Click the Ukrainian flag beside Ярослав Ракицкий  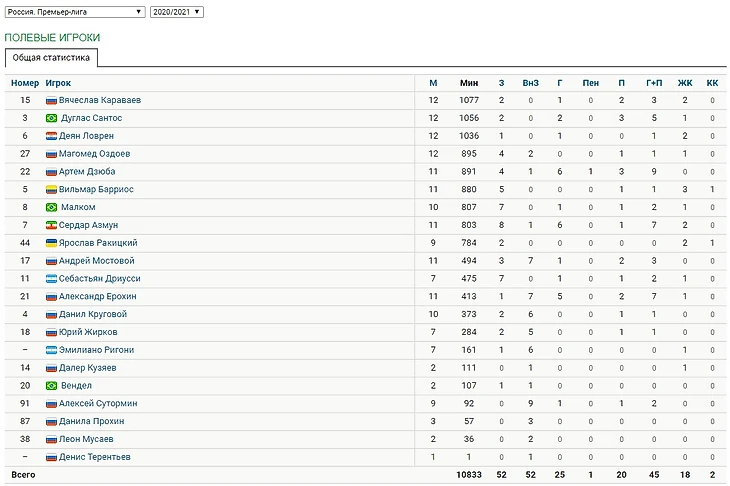51,243
